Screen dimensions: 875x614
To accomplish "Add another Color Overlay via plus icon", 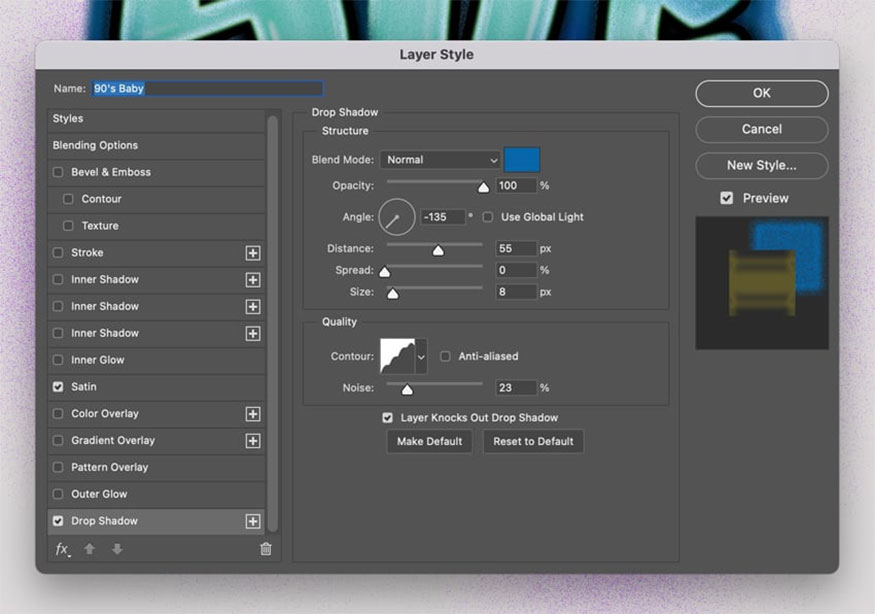I will pyautogui.click(x=253, y=414).
